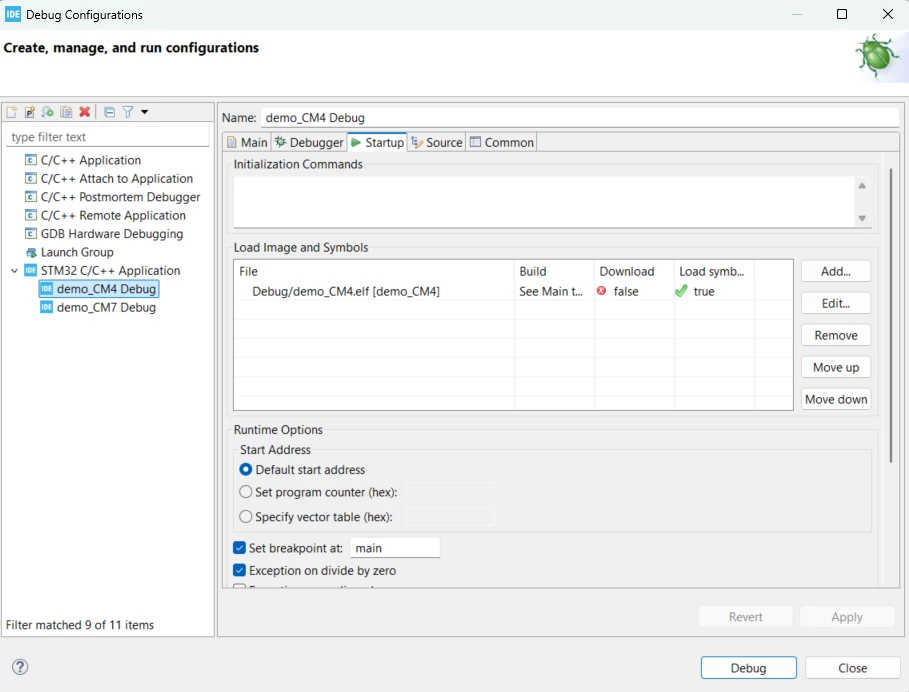Click the Build column header
The height and width of the screenshot is (692, 909).
pos(554,271)
